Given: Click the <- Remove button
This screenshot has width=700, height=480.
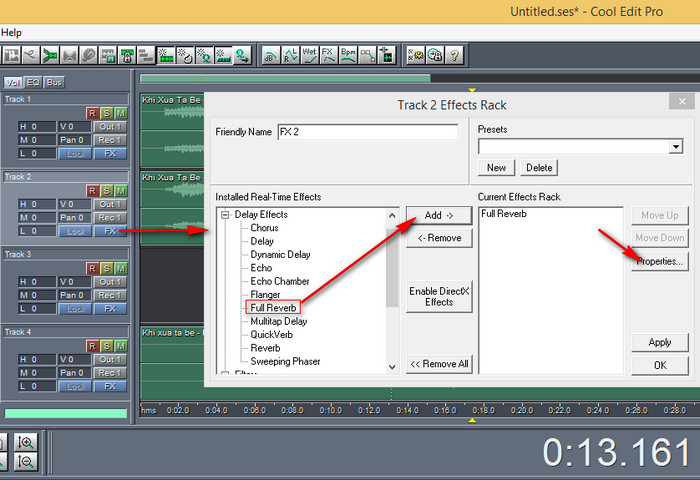Looking at the screenshot, I should point(439,238).
